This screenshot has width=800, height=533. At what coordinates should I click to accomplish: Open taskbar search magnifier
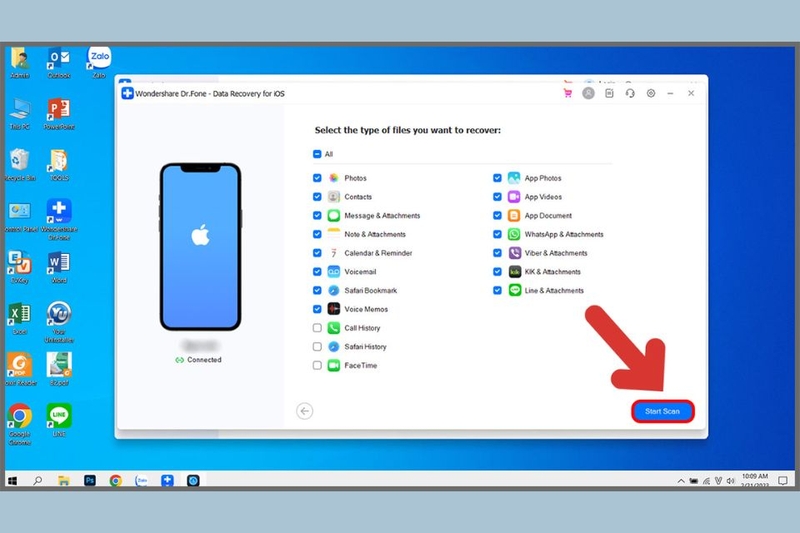pyautogui.click(x=37, y=480)
